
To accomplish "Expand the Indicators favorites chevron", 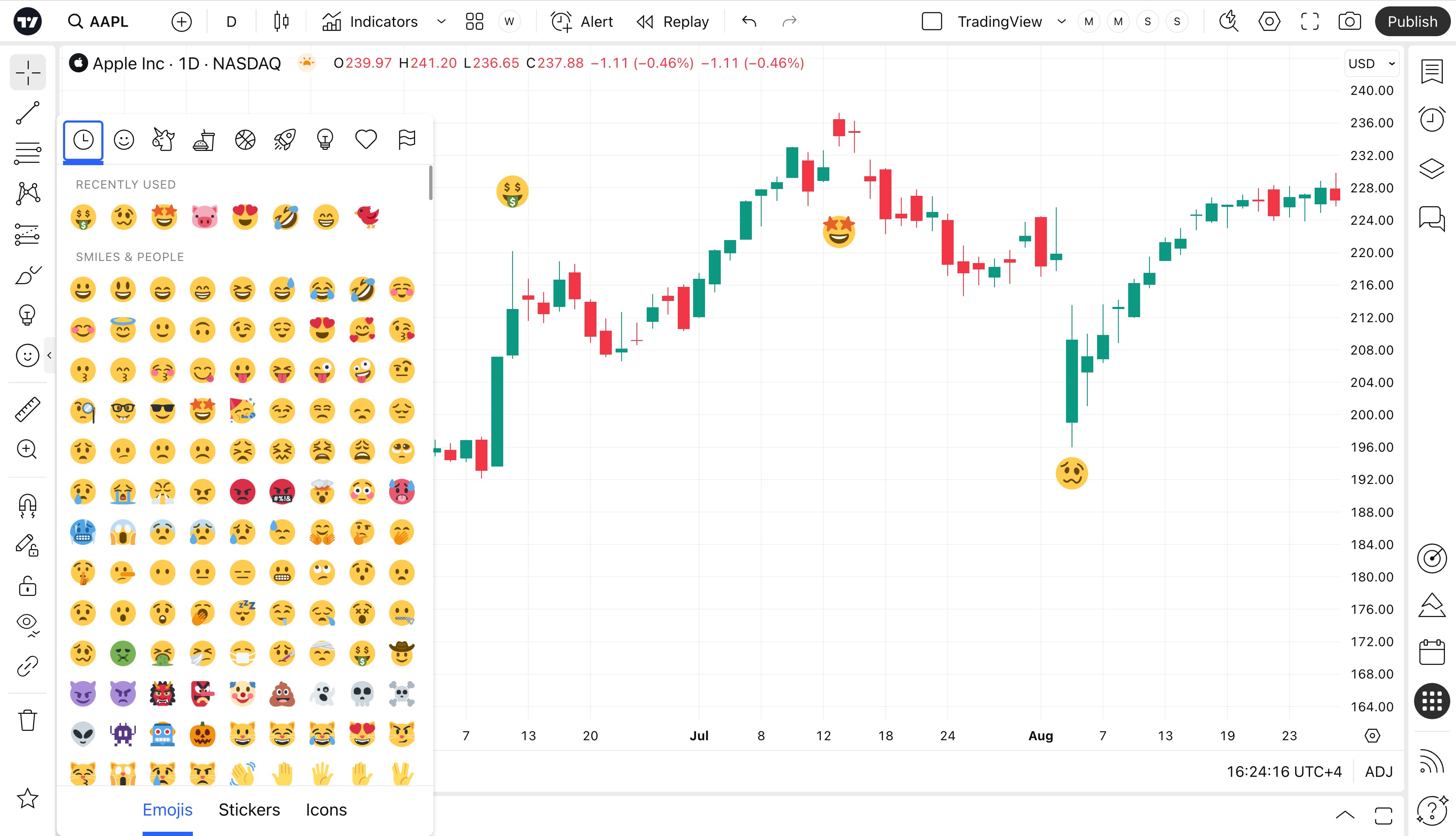I will point(441,22).
